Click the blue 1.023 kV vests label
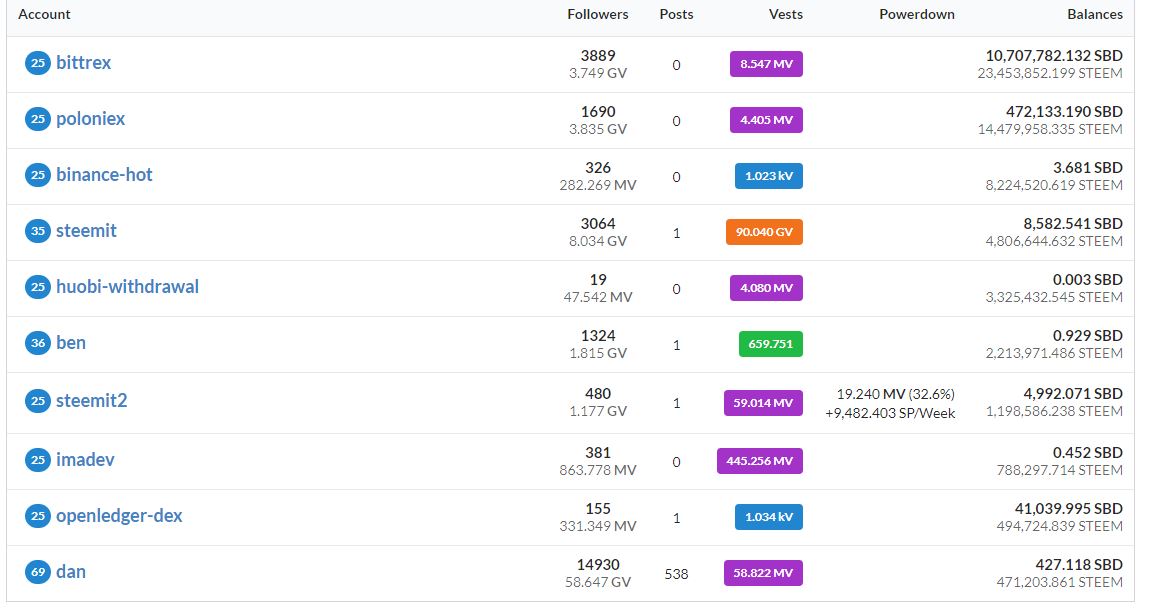1152x614 pixels. click(768, 176)
